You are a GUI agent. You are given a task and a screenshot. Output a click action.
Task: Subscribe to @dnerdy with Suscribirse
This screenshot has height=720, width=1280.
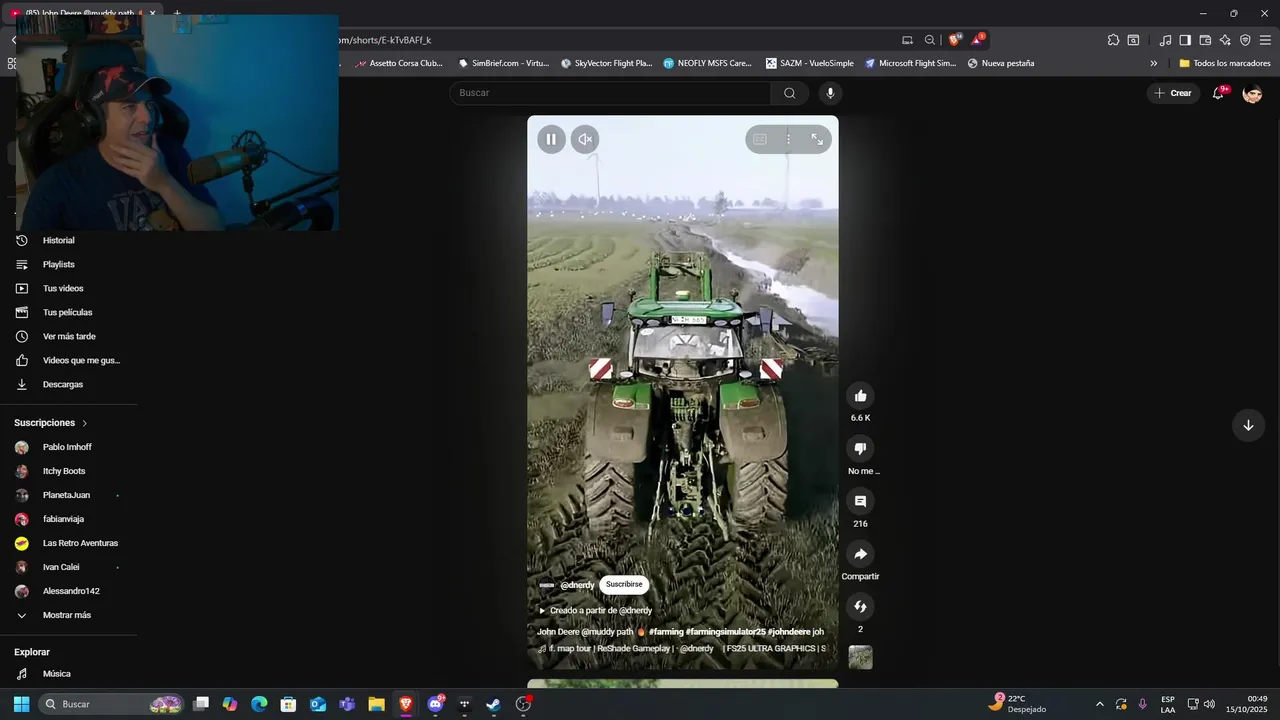(x=624, y=585)
